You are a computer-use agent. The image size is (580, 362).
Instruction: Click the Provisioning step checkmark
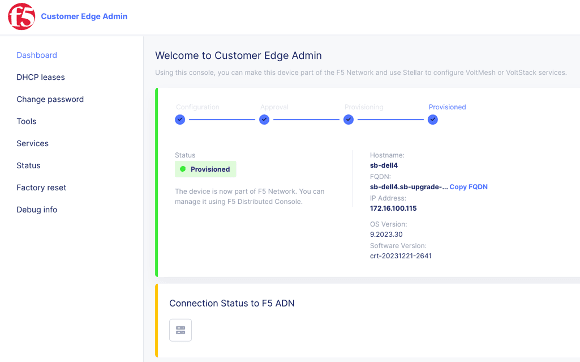[x=348, y=120]
